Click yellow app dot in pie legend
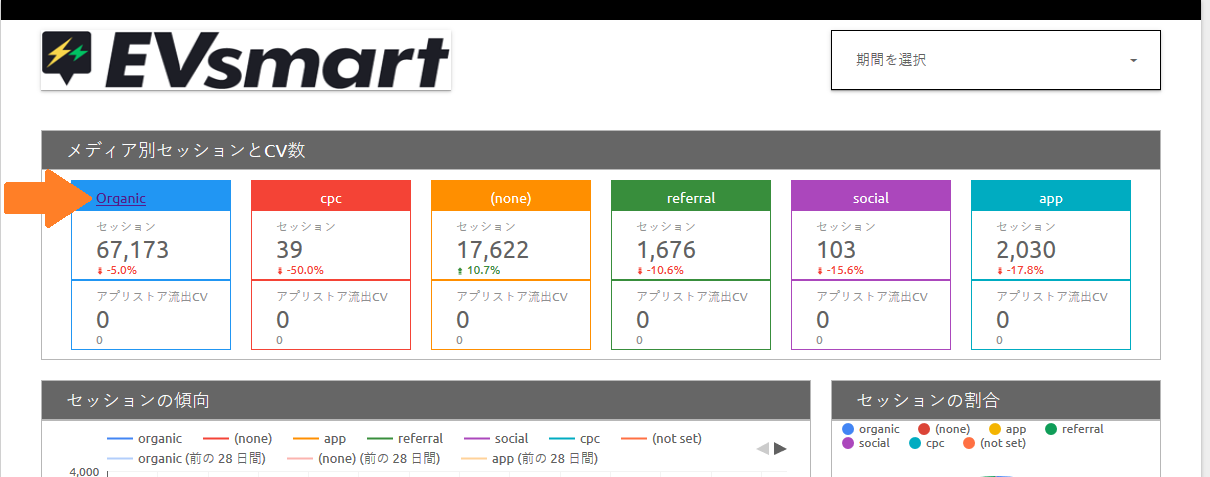The image size is (1210, 477). [x=995, y=429]
